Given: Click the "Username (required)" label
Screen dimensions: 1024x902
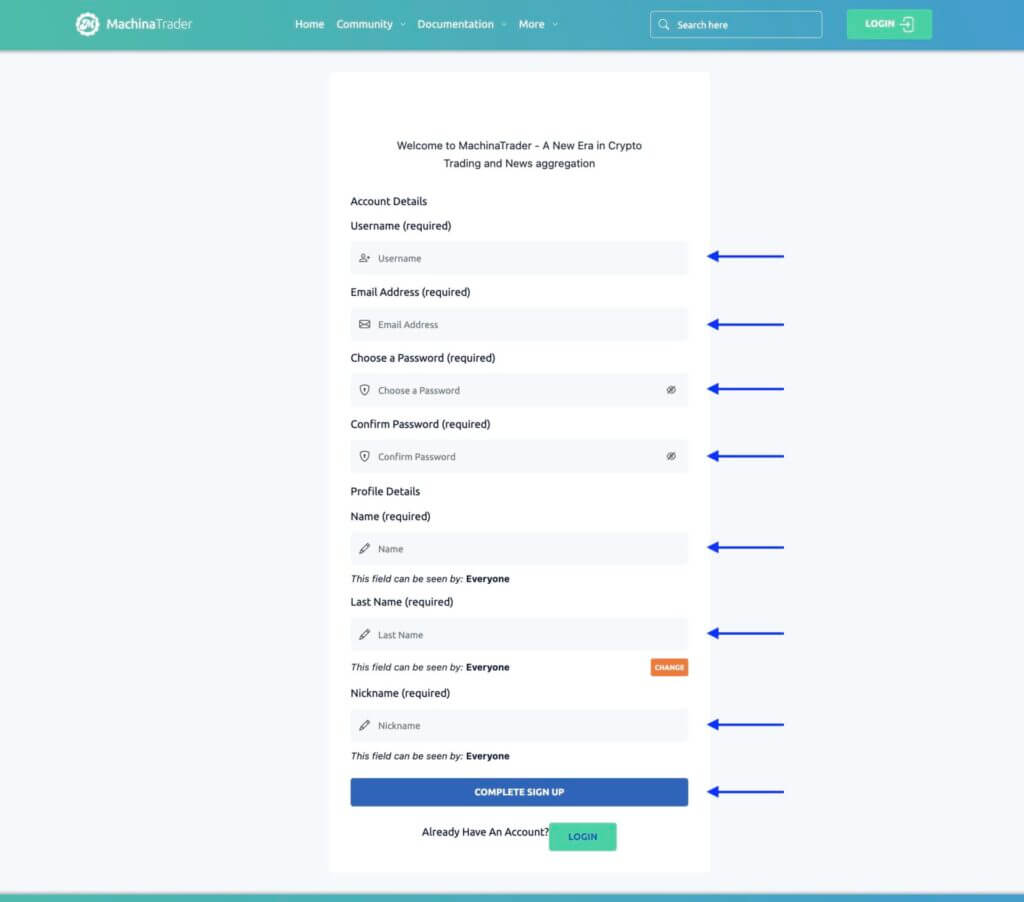Looking at the screenshot, I should click(401, 226).
